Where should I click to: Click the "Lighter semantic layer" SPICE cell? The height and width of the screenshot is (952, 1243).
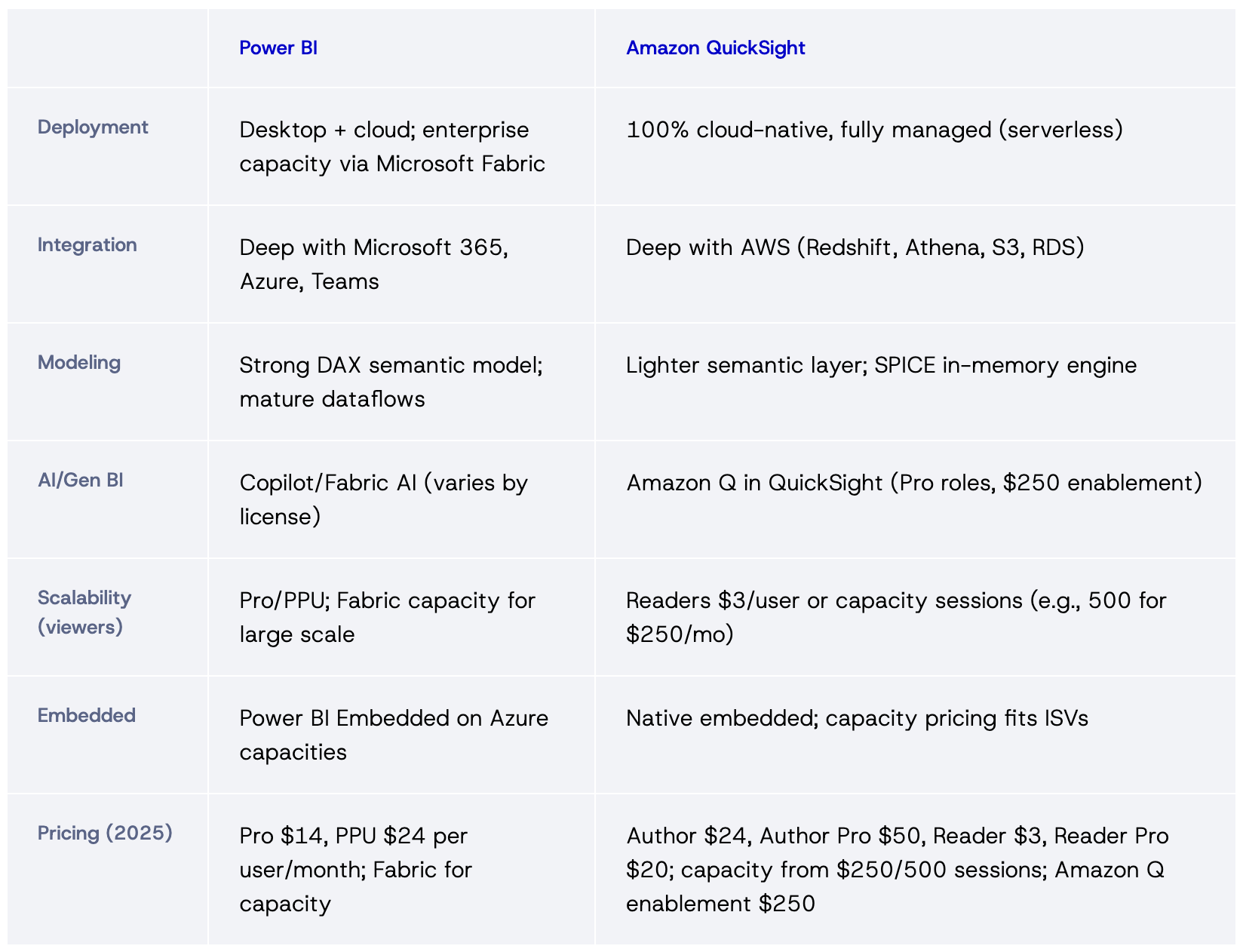(x=881, y=365)
